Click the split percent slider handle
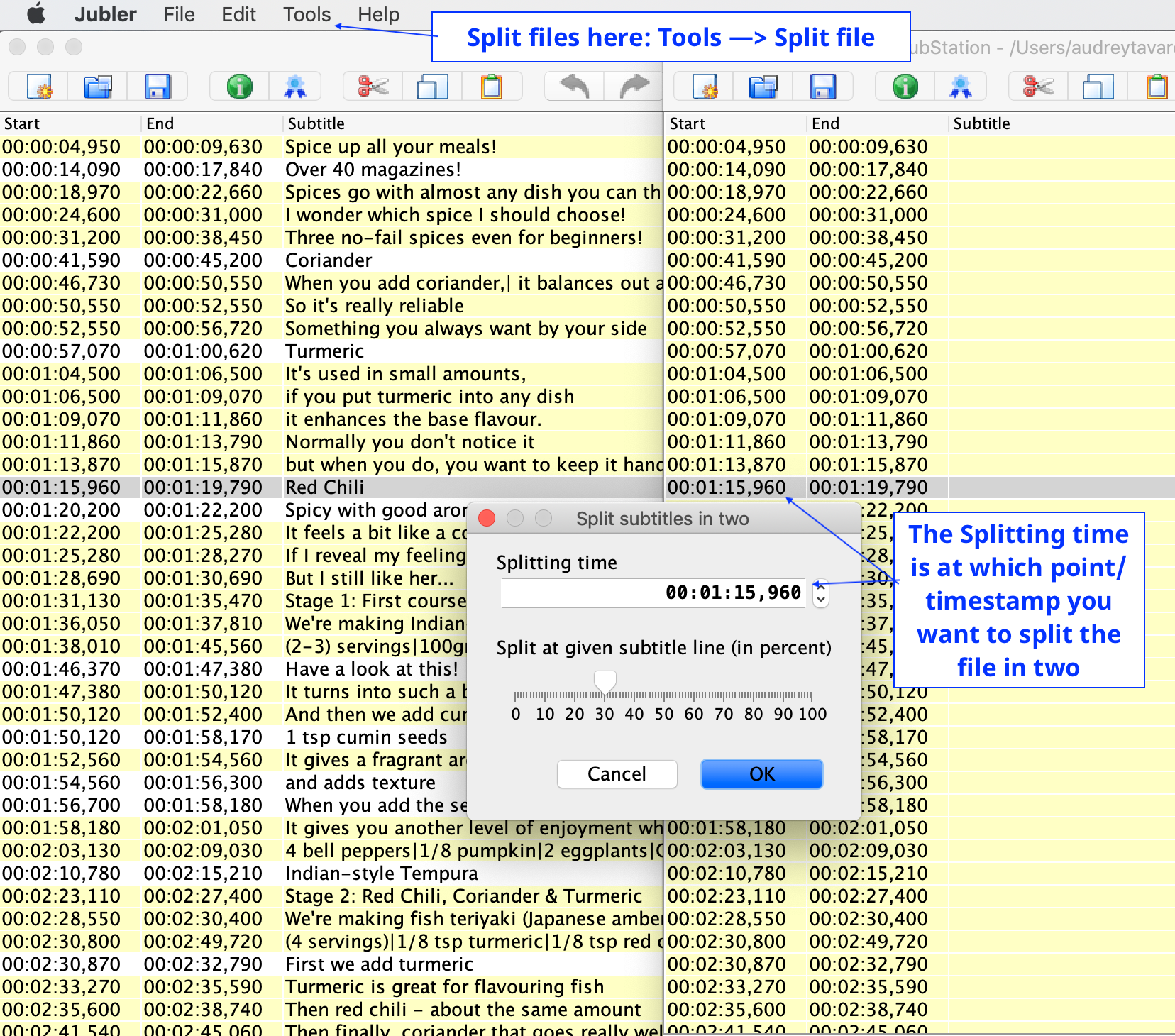Viewport: 1175px width, 1036px height. pos(605,682)
